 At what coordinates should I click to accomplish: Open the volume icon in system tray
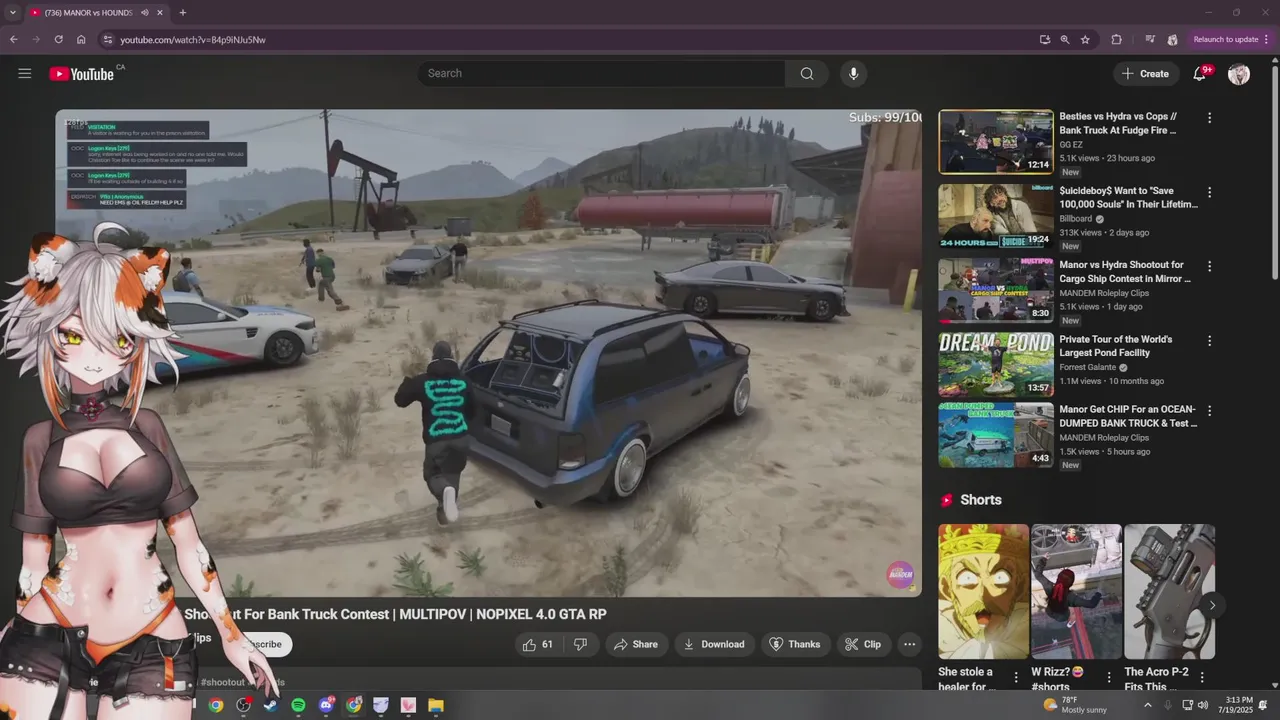tap(1205, 705)
